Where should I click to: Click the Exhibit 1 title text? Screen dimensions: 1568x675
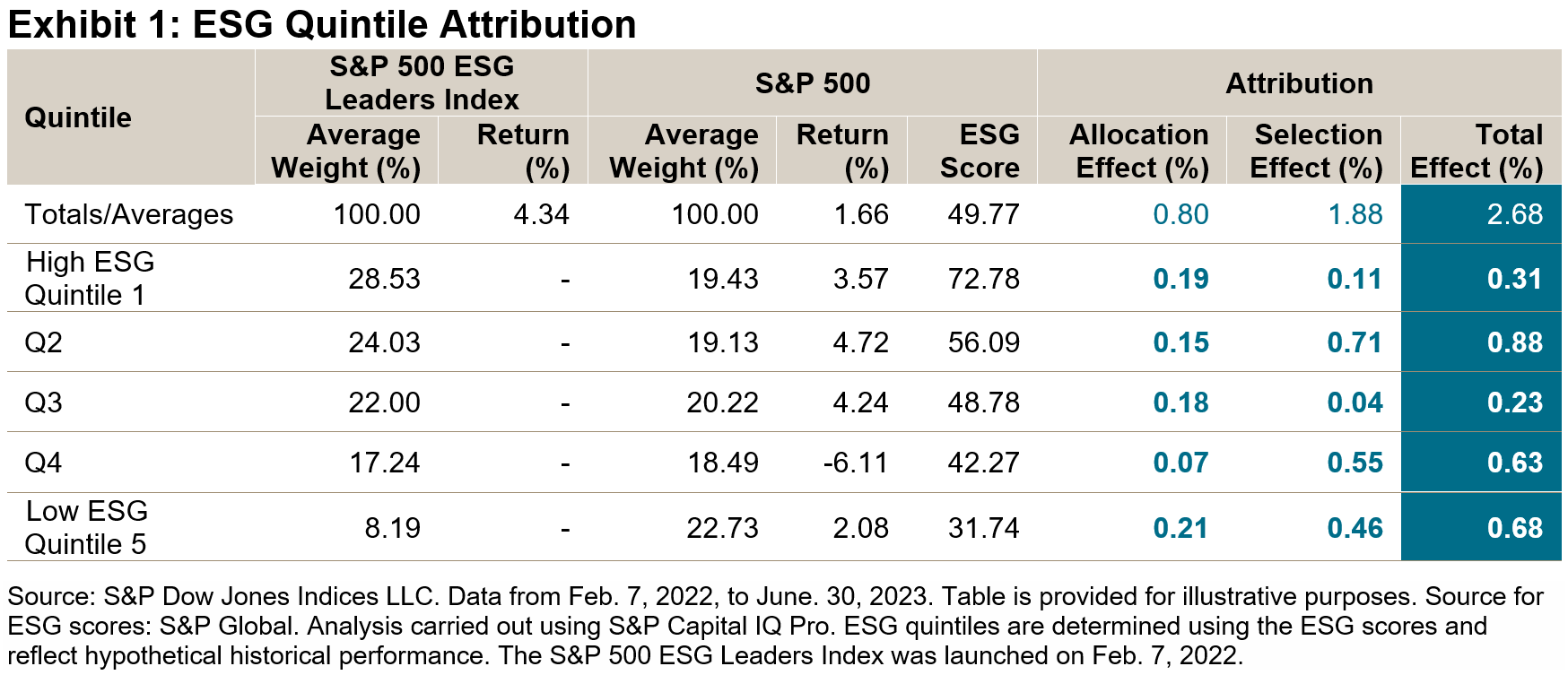coord(322,24)
